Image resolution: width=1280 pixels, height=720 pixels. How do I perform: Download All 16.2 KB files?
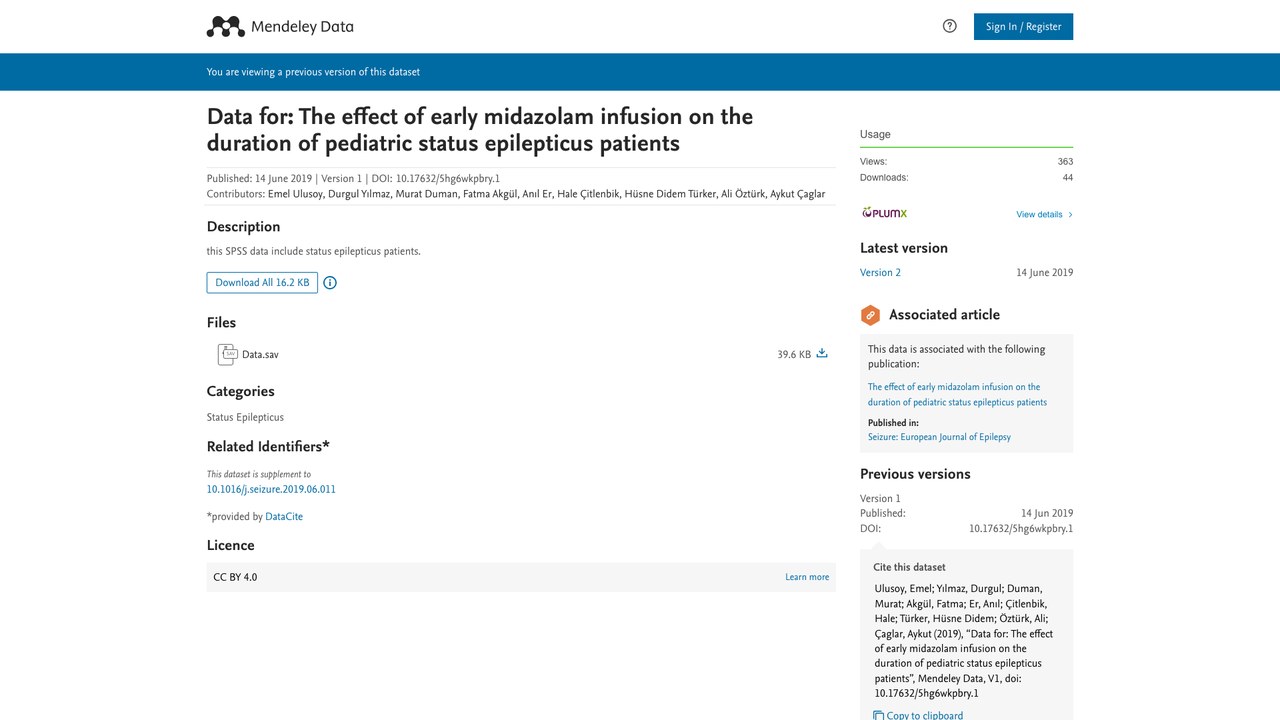(x=262, y=283)
